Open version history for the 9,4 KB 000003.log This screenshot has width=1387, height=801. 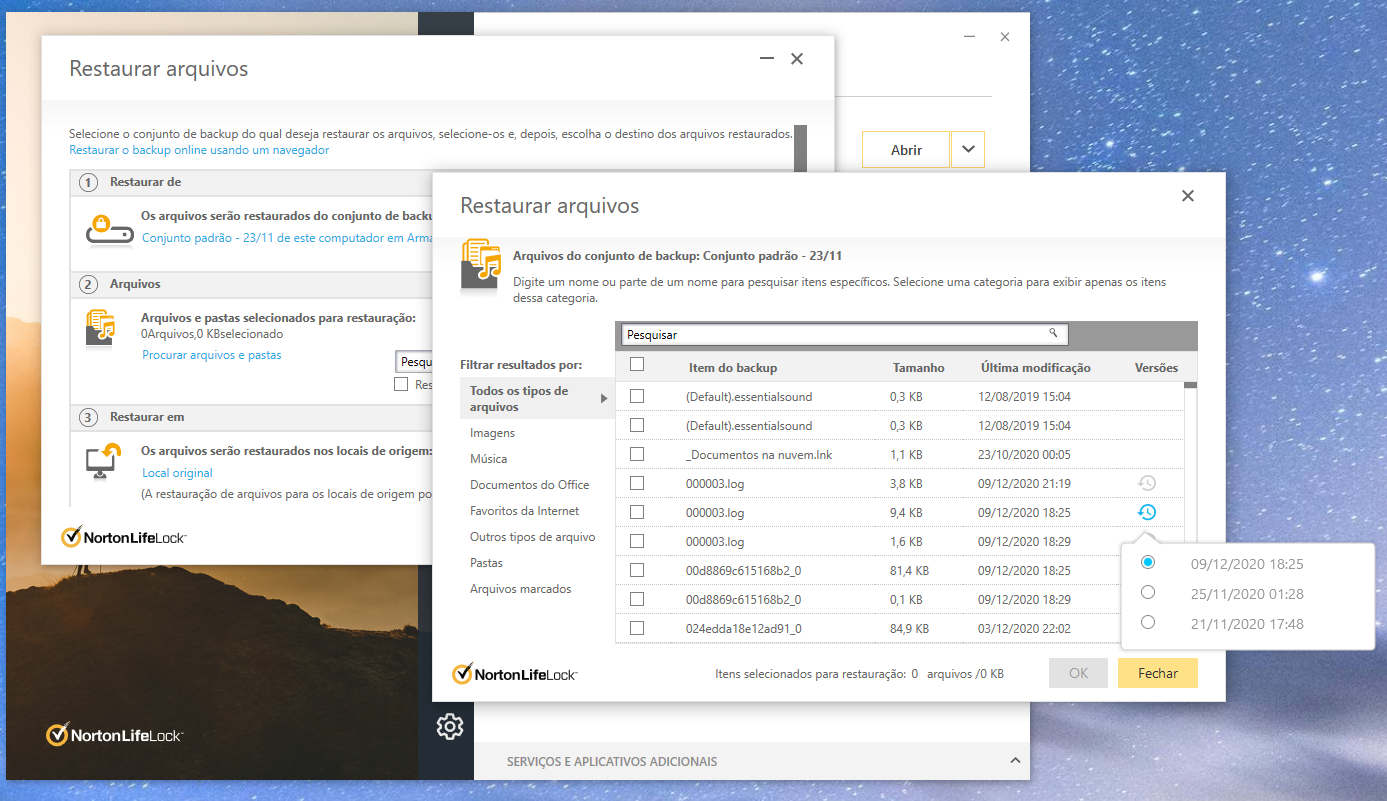[1147, 512]
